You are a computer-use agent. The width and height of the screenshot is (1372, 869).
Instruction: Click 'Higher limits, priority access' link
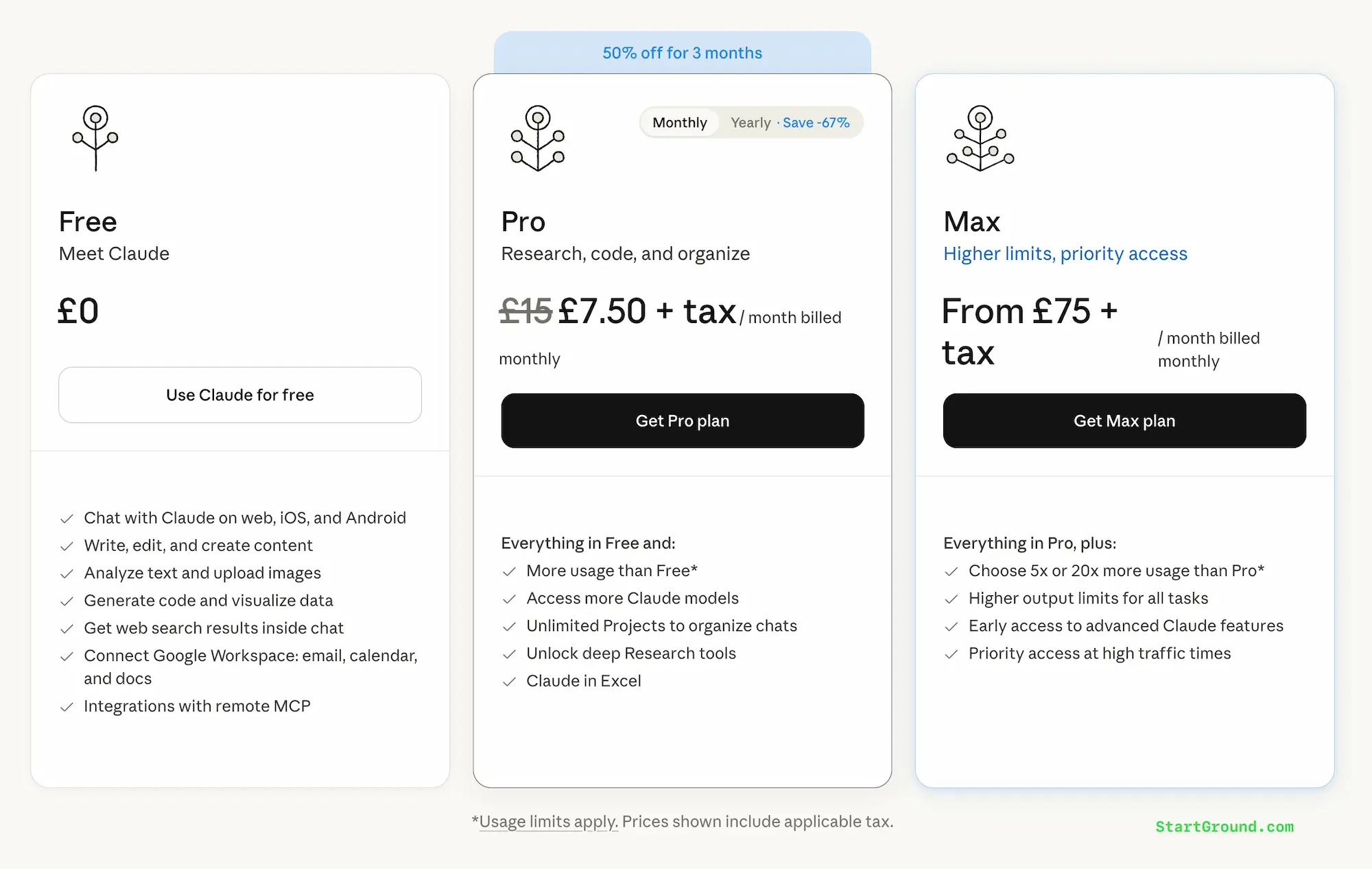1065,253
